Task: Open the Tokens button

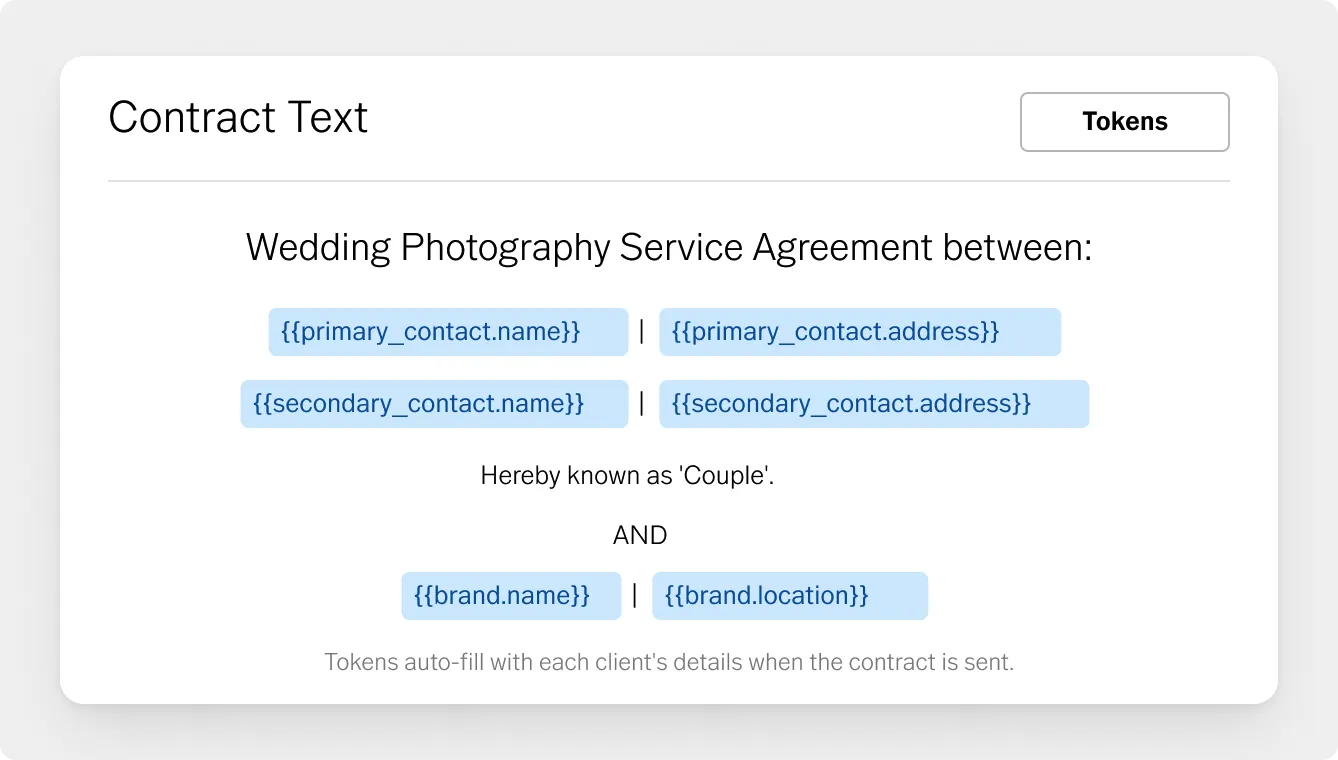Action: pos(1124,122)
